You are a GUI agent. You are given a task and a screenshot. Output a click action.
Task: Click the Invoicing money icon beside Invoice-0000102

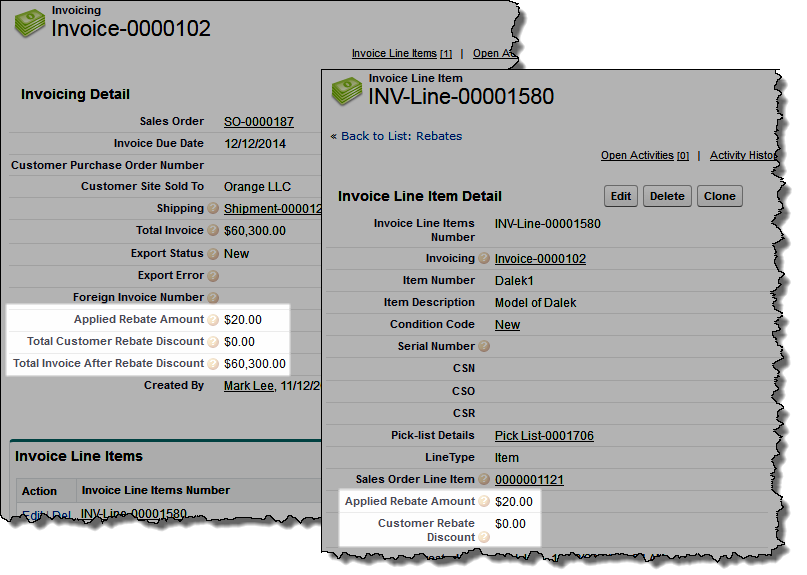coord(30,23)
